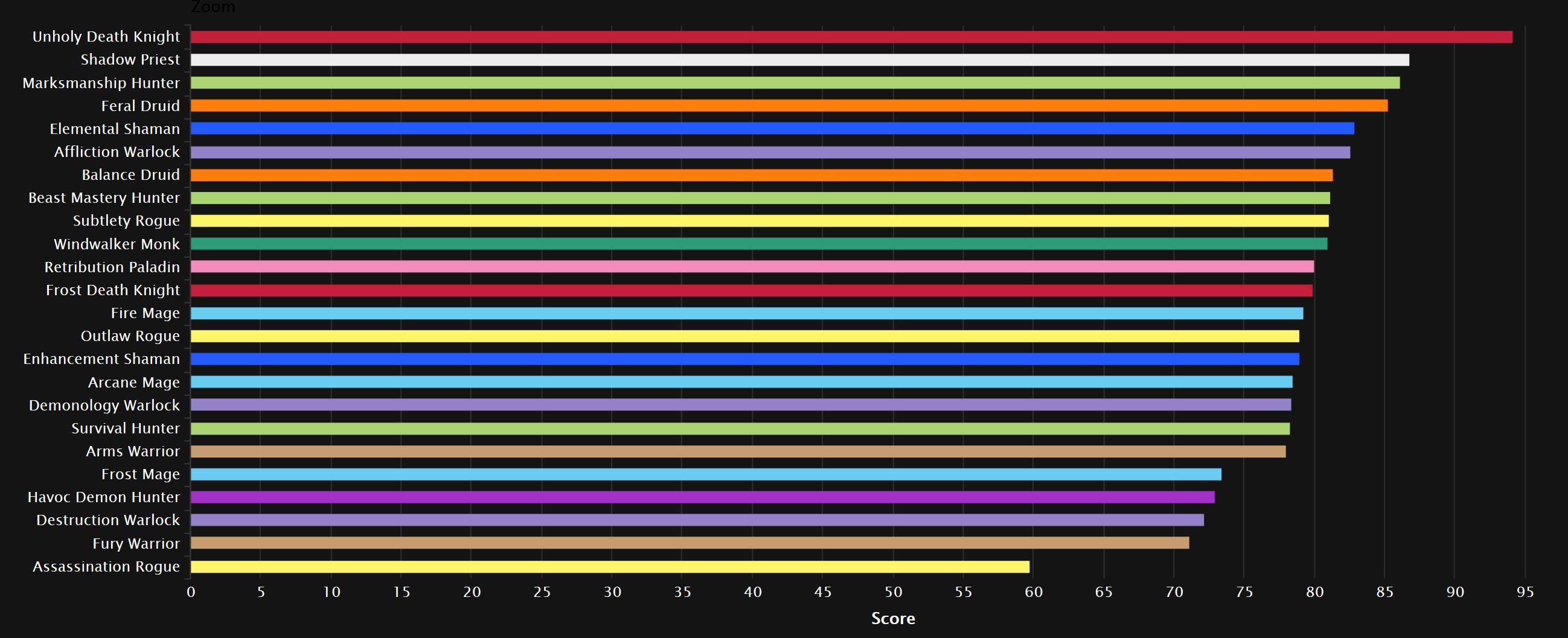Select the orange Feral Druid bar
Screen dimensions: 1568x638
click(789, 106)
